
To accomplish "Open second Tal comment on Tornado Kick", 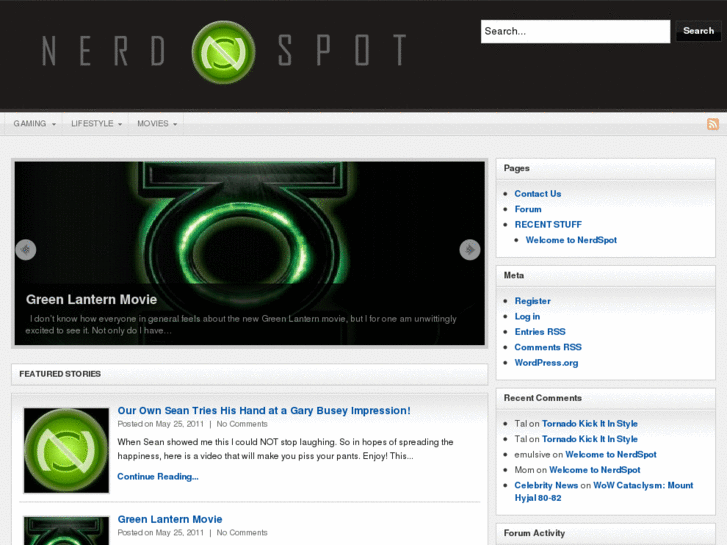I will [590, 439].
